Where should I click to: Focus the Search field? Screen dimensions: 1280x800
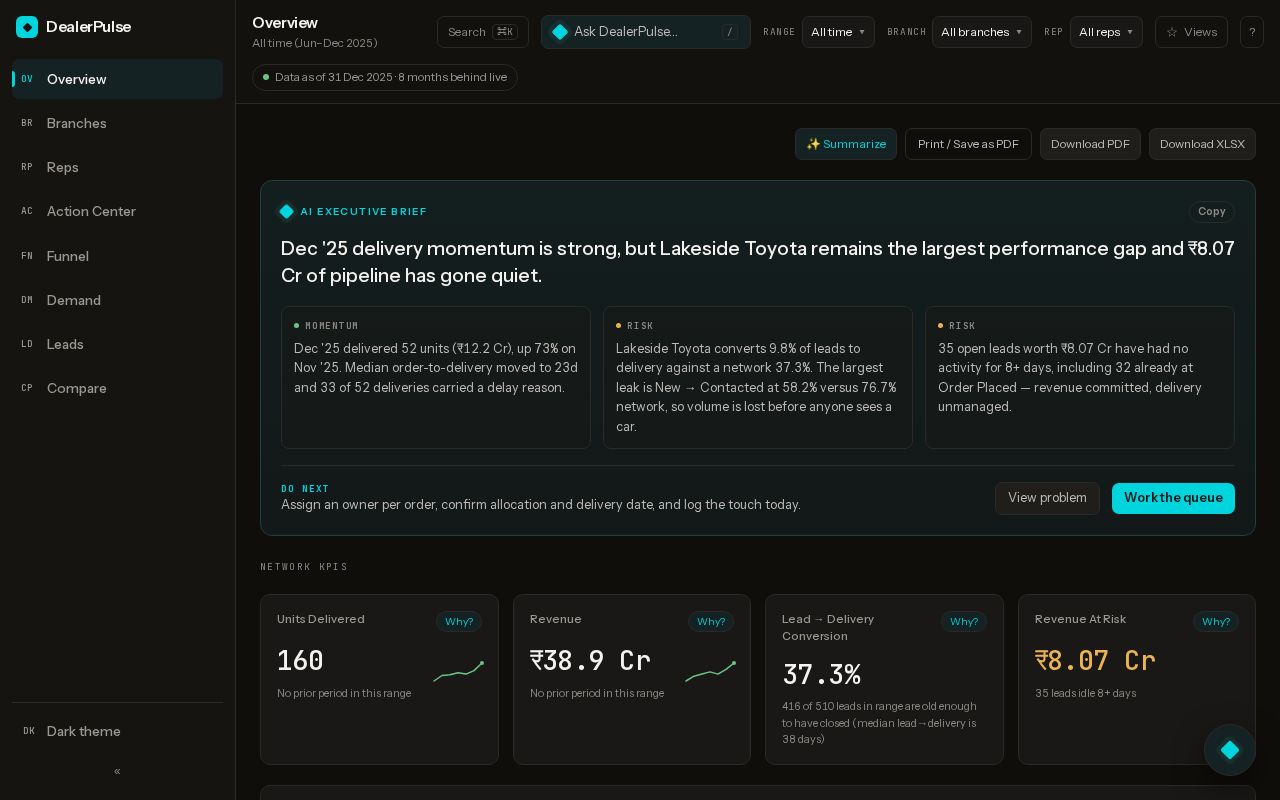[x=483, y=32]
